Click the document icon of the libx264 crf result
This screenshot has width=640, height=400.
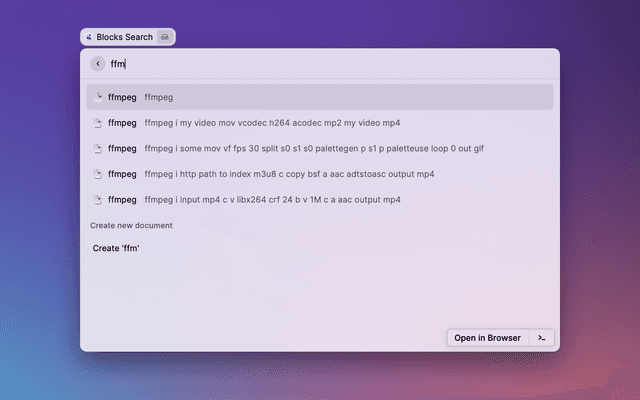coord(98,200)
